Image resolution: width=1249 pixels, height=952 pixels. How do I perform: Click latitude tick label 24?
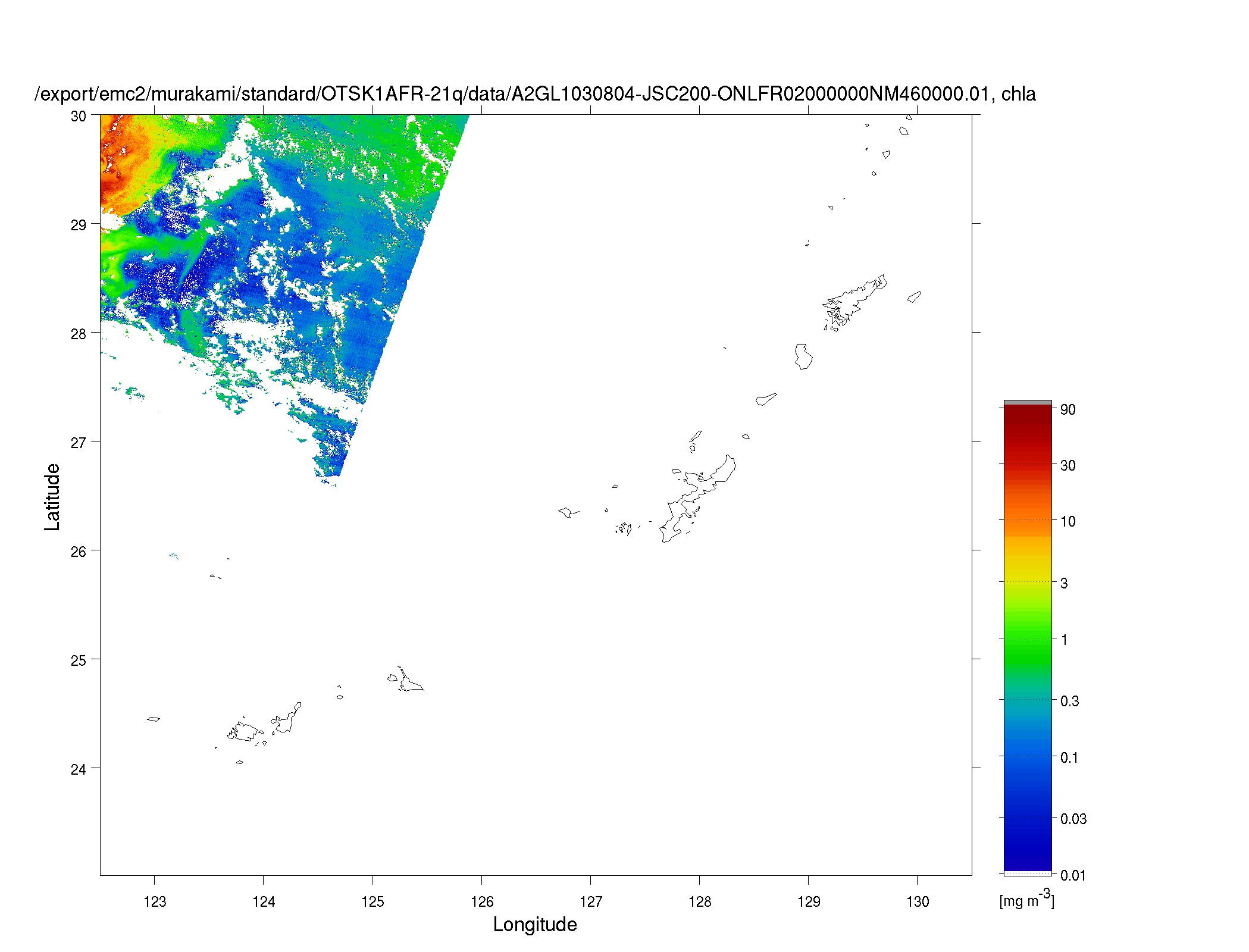coord(78,769)
